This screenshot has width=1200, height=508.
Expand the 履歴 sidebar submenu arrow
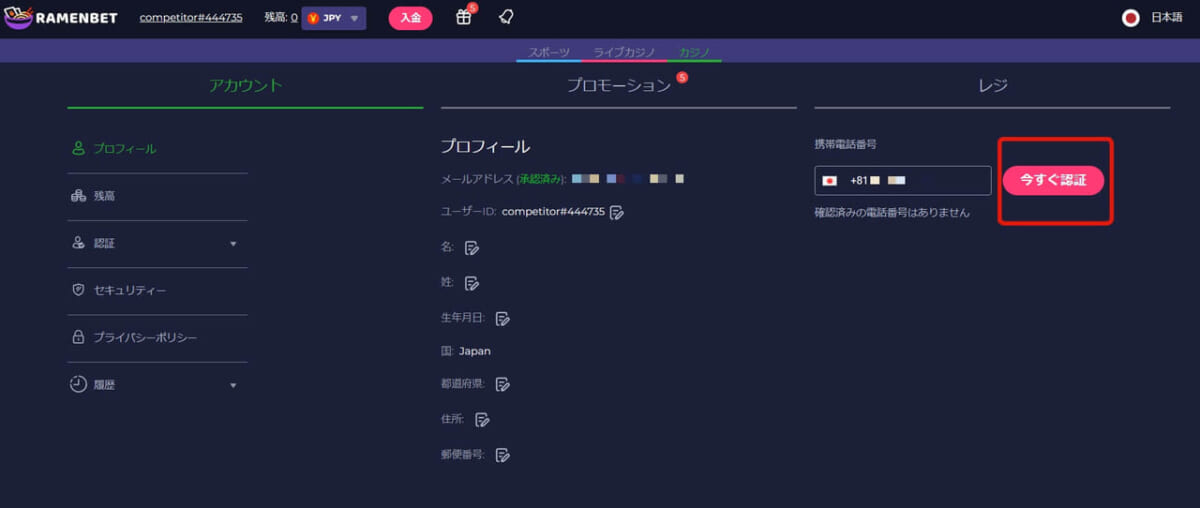point(233,385)
